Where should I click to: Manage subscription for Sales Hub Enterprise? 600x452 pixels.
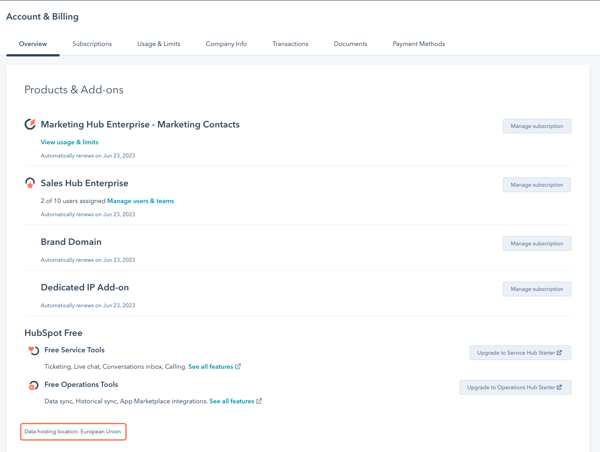[537, 184]
